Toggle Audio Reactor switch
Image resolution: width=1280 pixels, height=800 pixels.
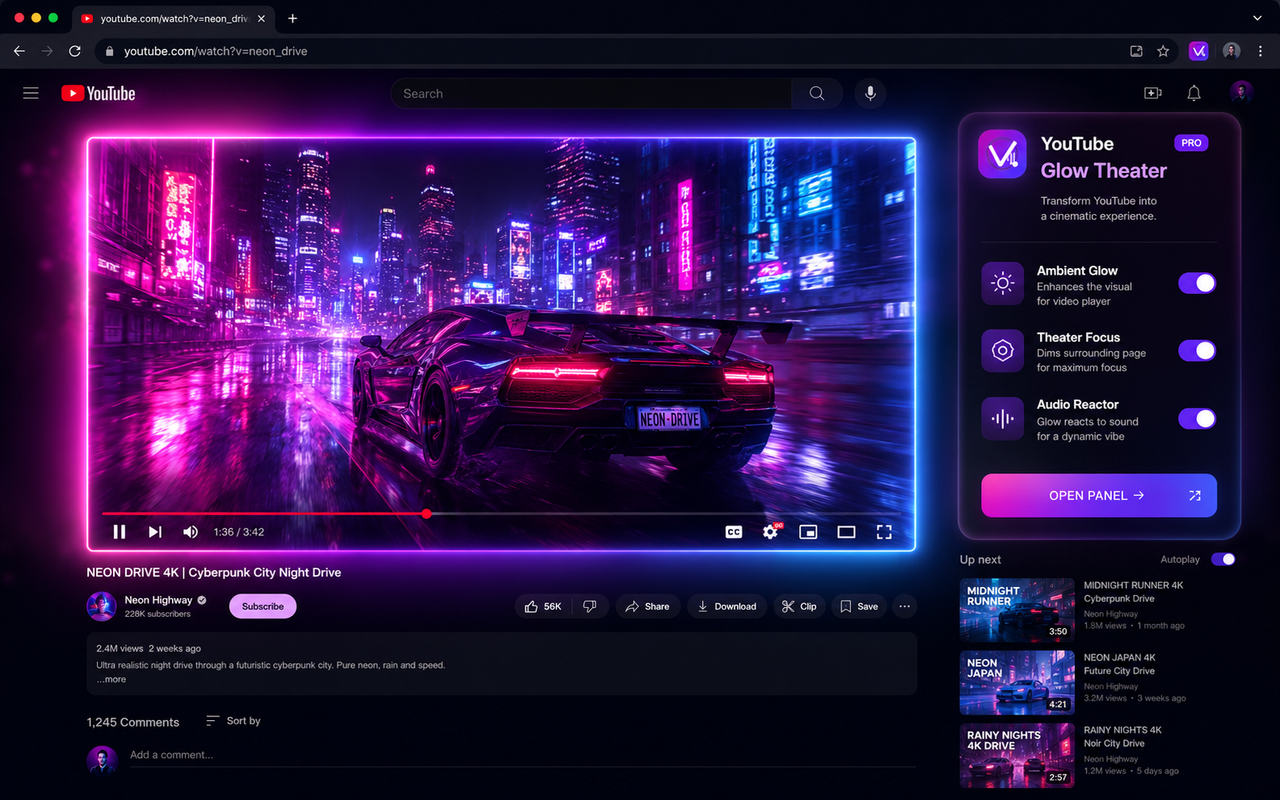[1197, 418]
